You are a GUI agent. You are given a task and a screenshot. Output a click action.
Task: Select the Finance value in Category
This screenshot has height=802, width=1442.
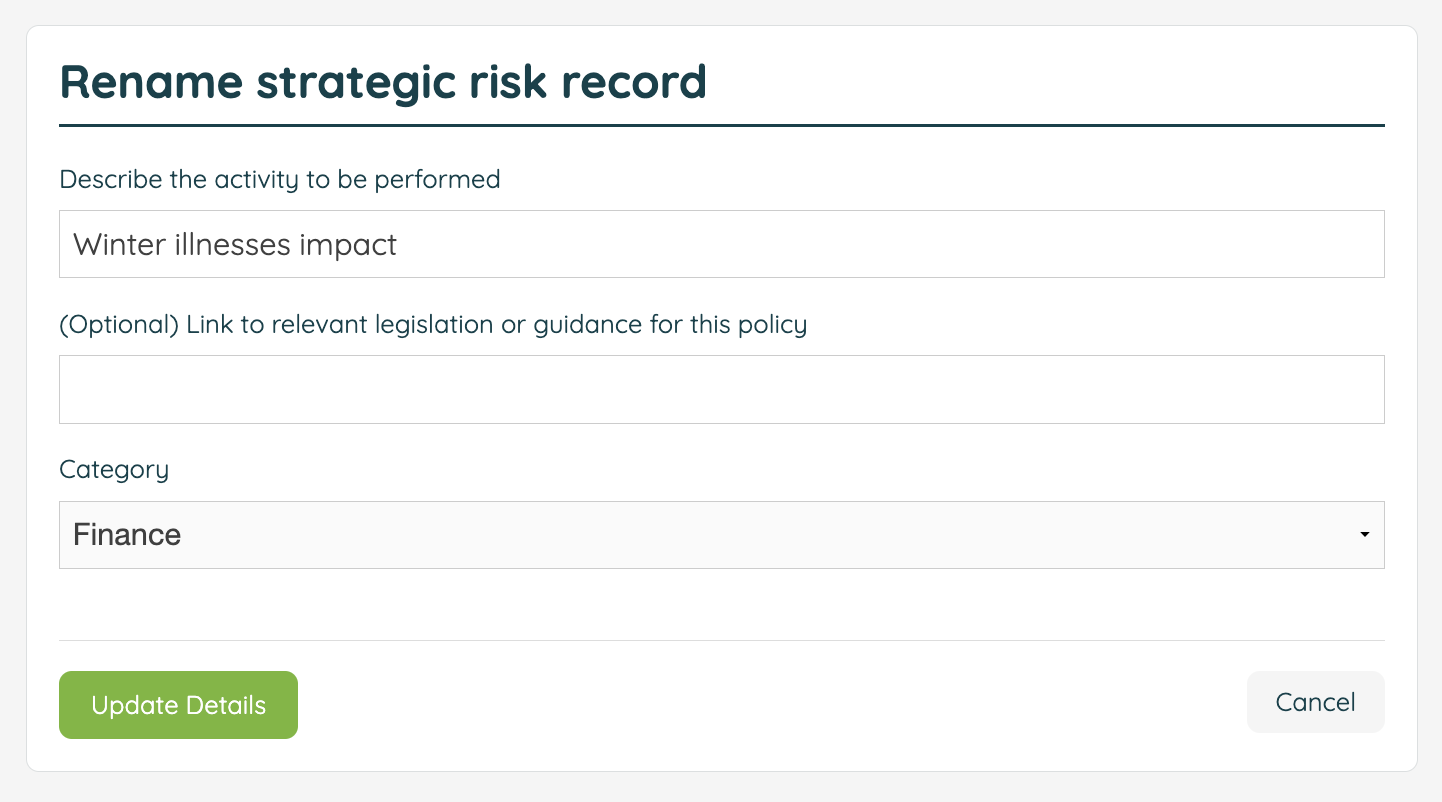click(127, 535)
